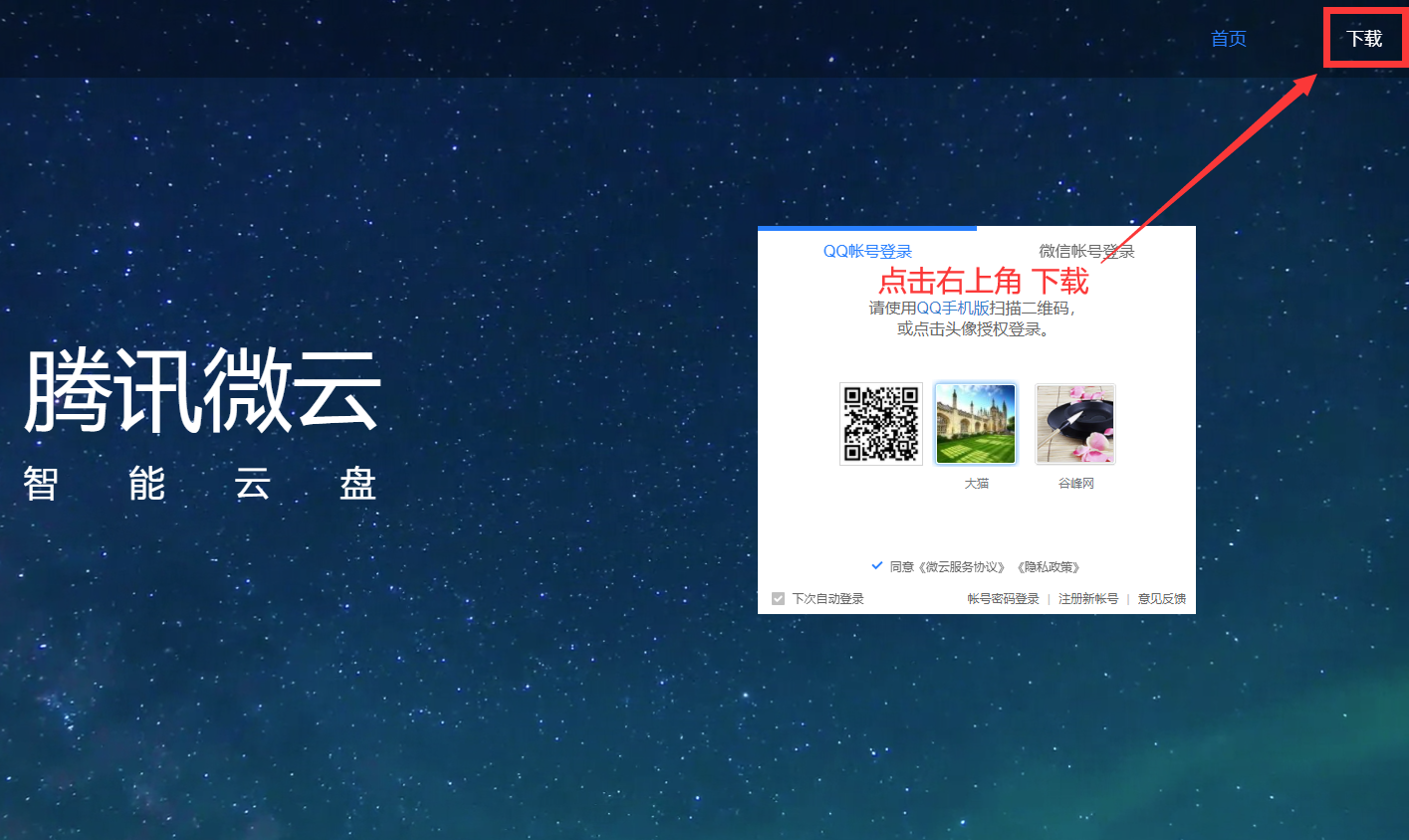Click the 腾讯微云 title text

tap(202, 391)
